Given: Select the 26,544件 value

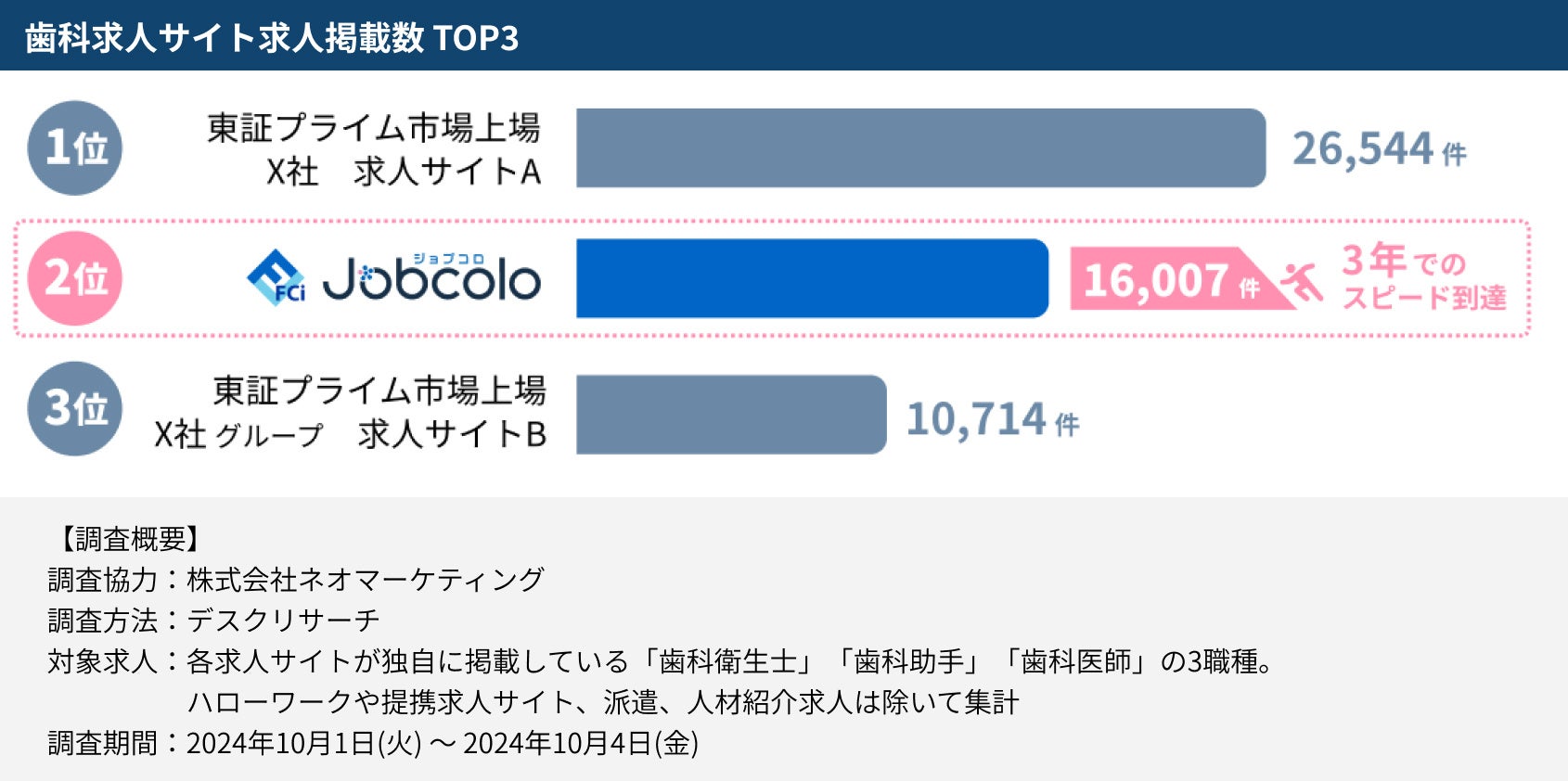Looking at the screenshot, I should click(1379, 149).
